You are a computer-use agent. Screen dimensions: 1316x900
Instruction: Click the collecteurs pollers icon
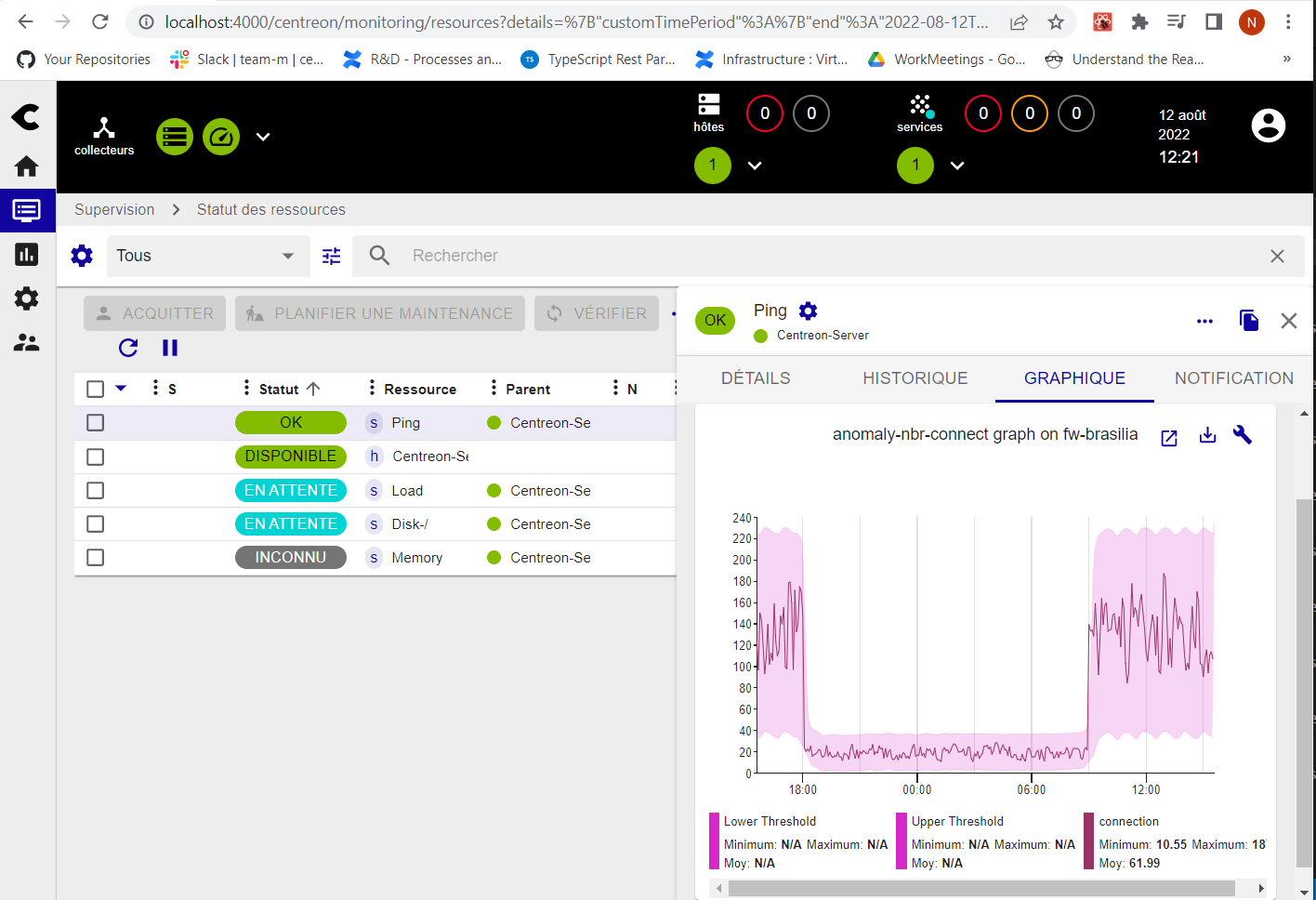[x=104, y=137]
